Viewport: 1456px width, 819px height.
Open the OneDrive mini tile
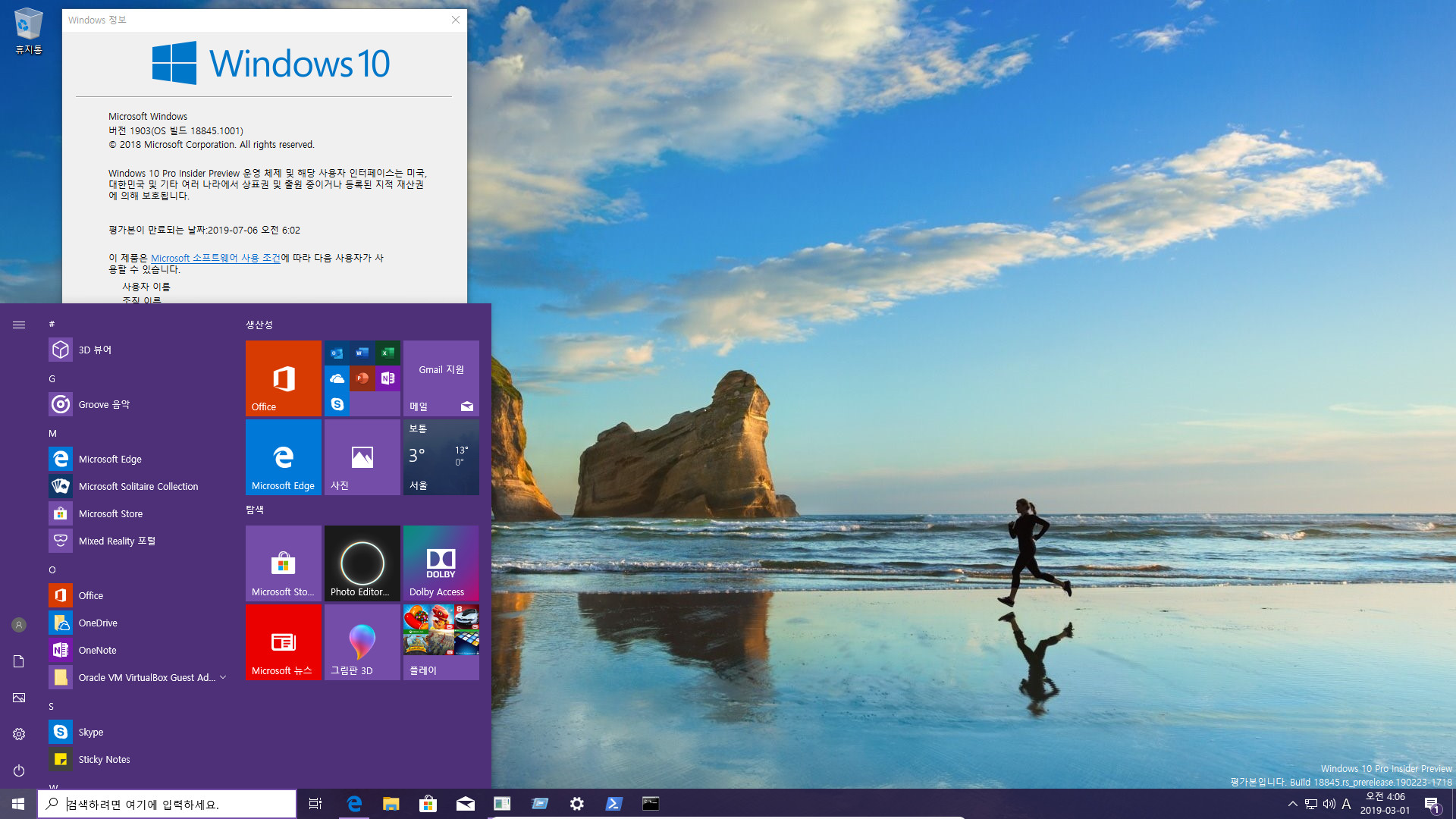point(337,378)
